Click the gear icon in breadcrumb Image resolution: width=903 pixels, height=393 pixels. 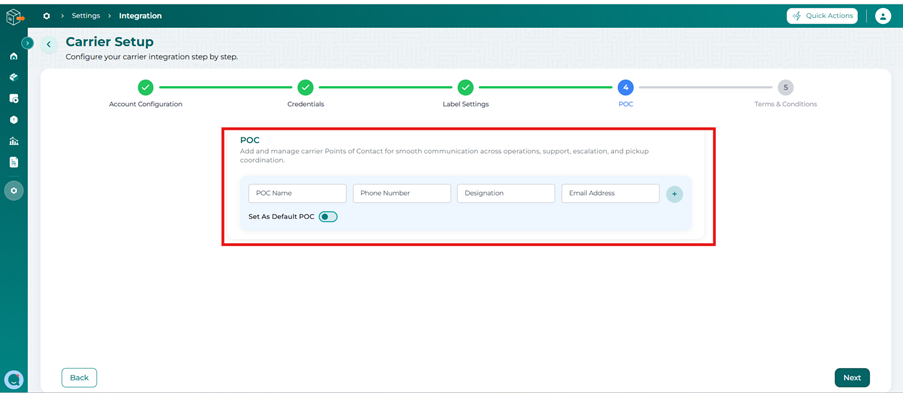[47, 16]
